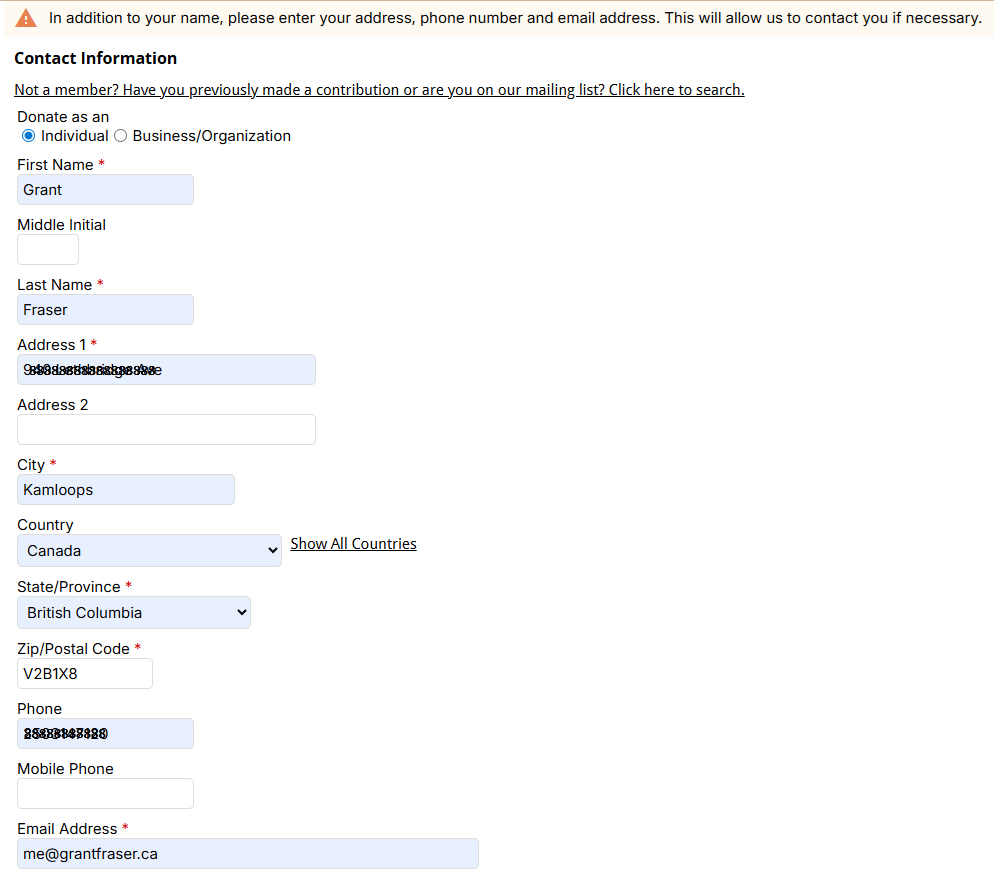Select the Business/Organization radio button
Viewport: 994px width, 881px height.
[120, 136]
